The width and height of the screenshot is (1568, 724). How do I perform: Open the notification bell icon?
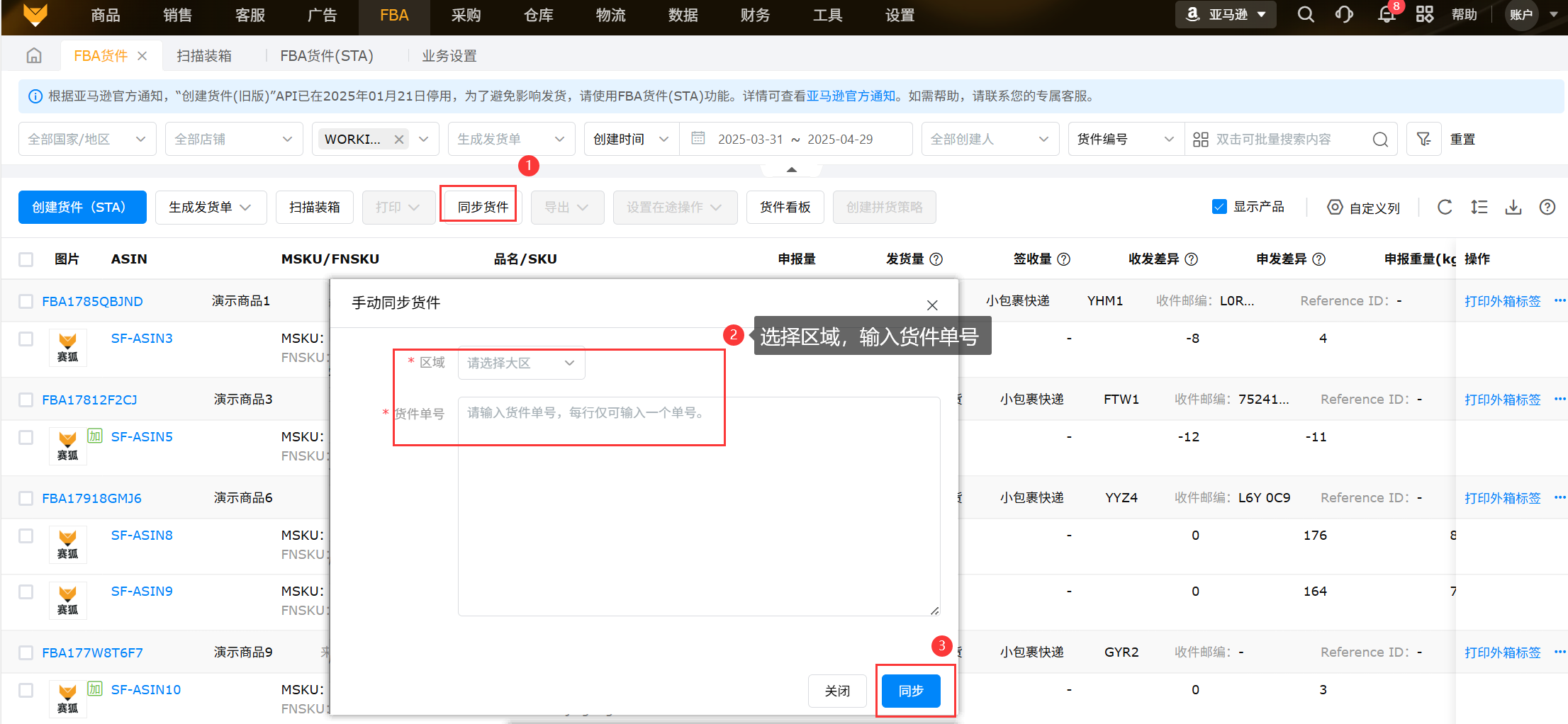(x=1386, y=15)
